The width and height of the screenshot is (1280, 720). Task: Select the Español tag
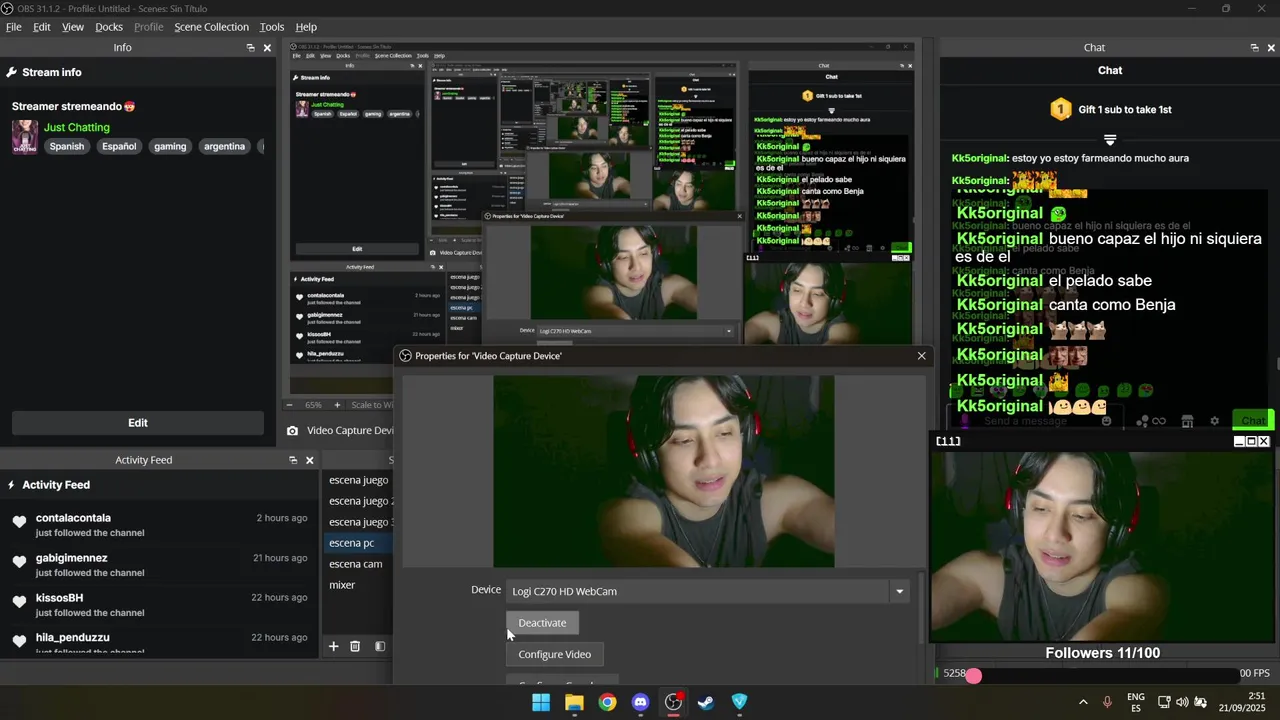[x=119, y=146]
